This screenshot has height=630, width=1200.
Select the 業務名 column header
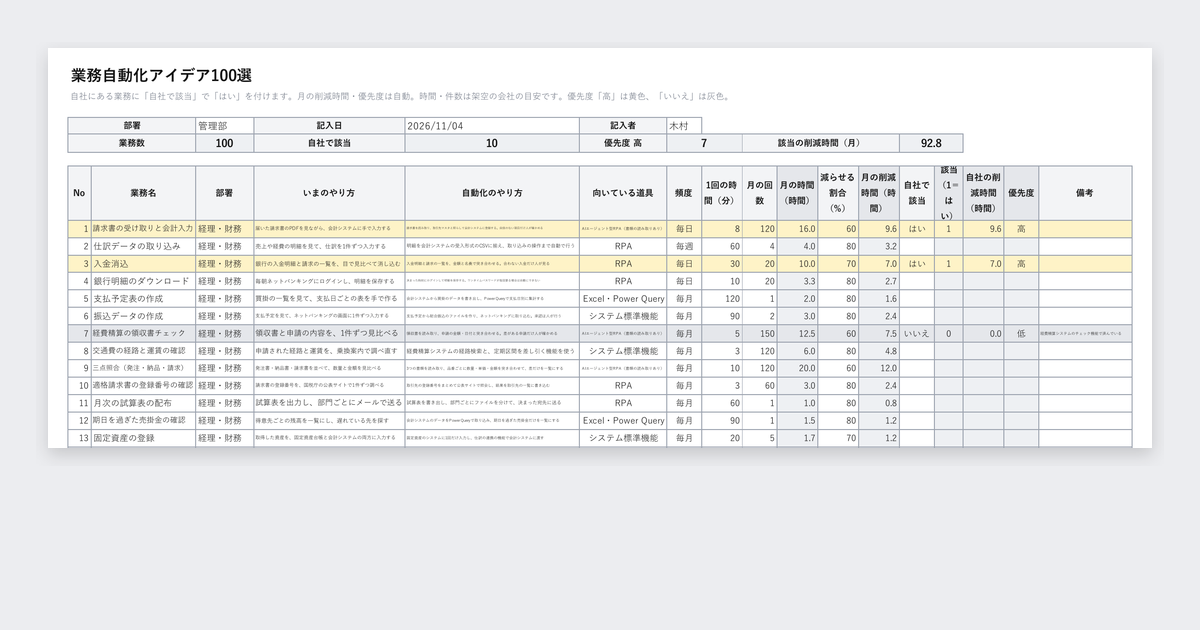tap(143, 193)
